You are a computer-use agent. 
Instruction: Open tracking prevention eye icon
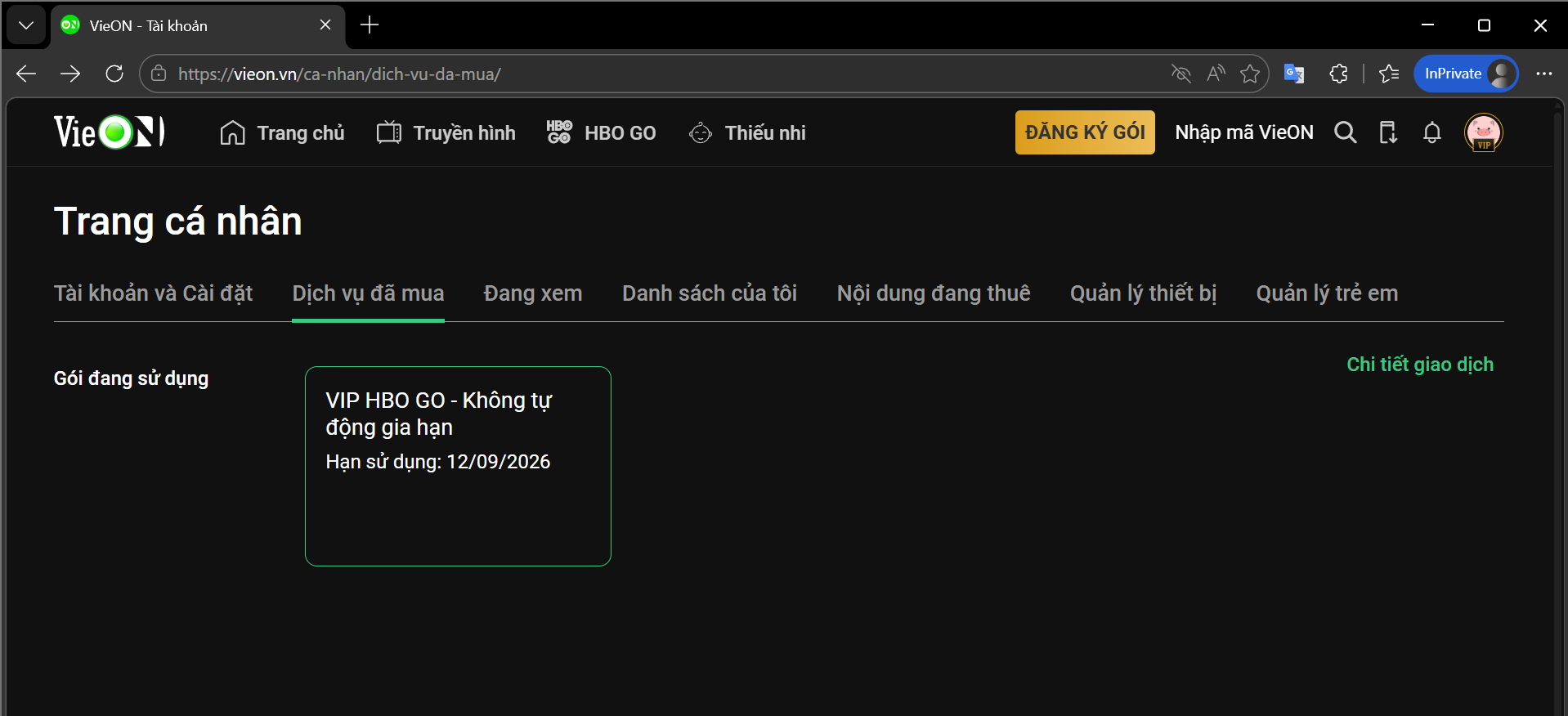pyautogui.click(x=1180, y=74)
